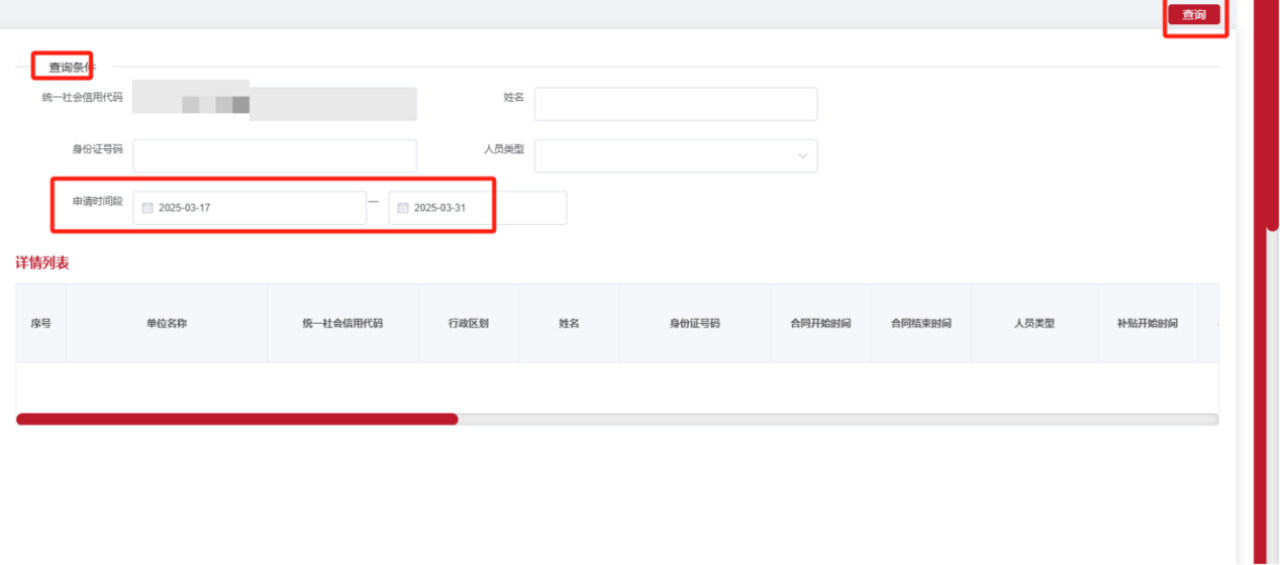Click the 序号 column header
The width and height of the screenshot is (1280, 565).
[x=41, y=323]
